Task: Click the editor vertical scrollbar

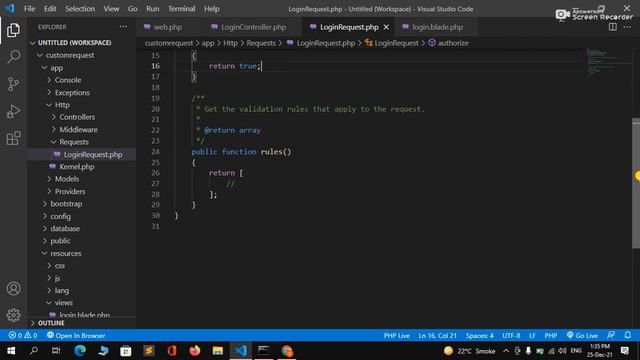Action: pos(636,183)
